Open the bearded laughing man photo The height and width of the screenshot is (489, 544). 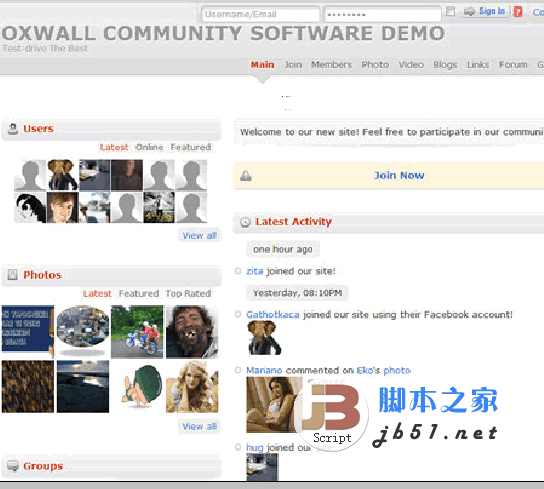192,331
